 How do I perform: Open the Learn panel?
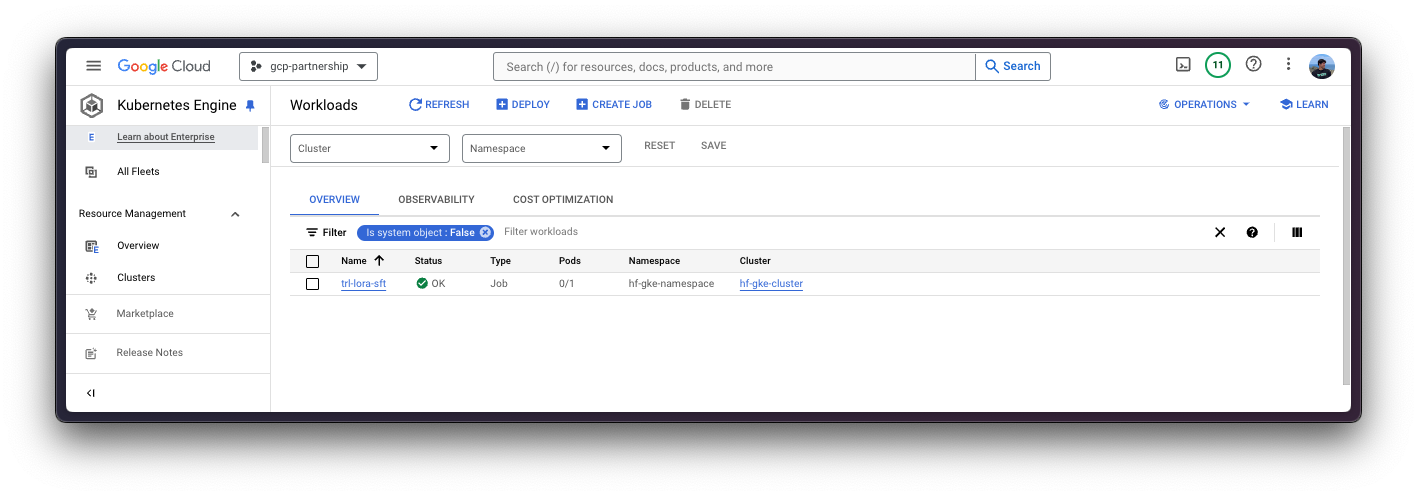(1304, 104)
